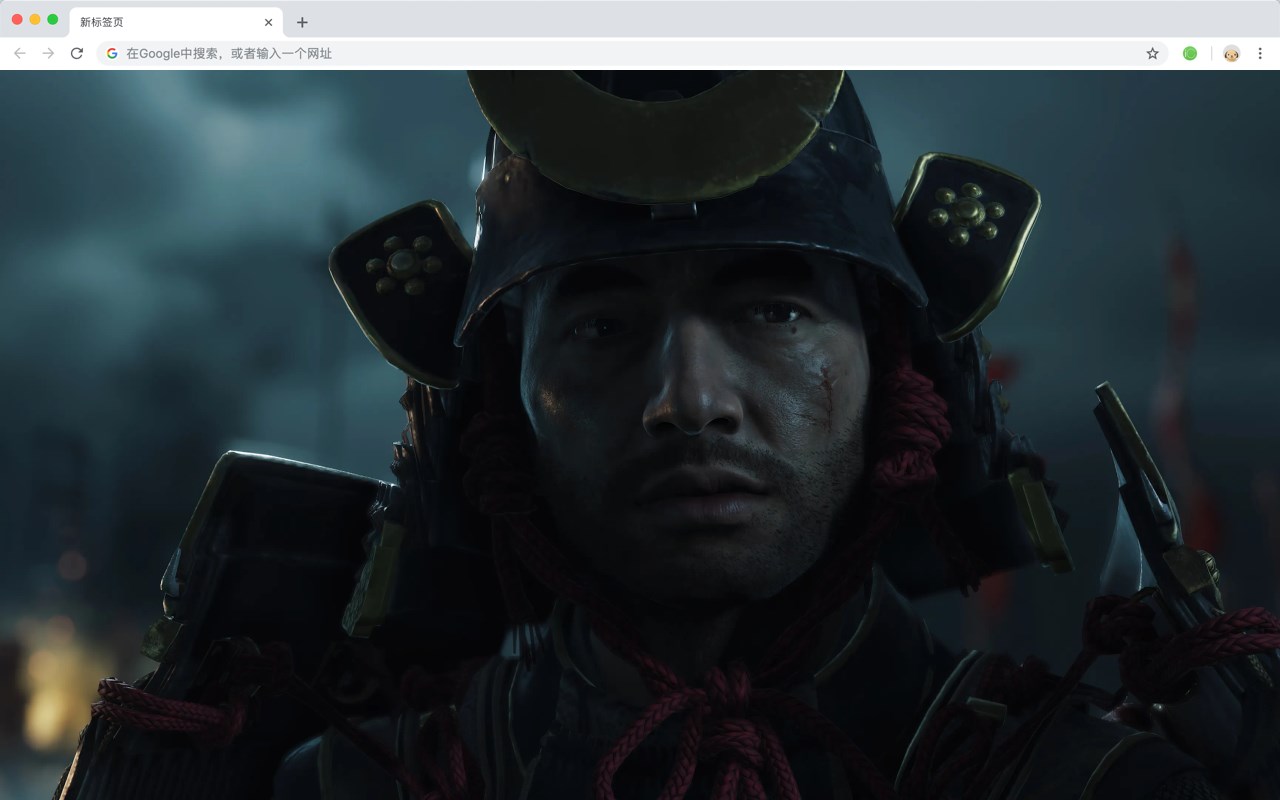
Task: Focus the Google search address bar
Action: pos(632,53)
